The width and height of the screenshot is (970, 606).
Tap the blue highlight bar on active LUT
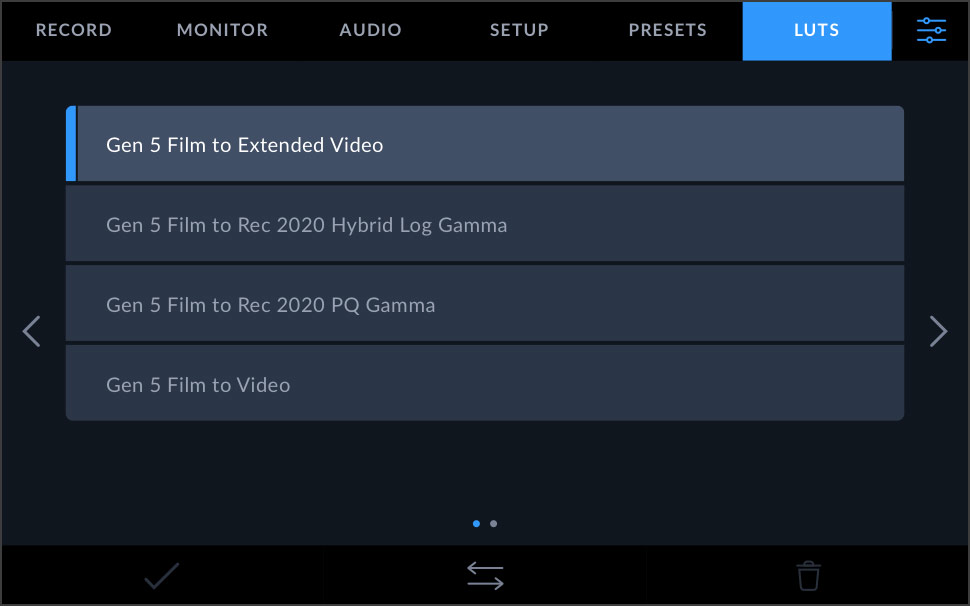[71, 143]
